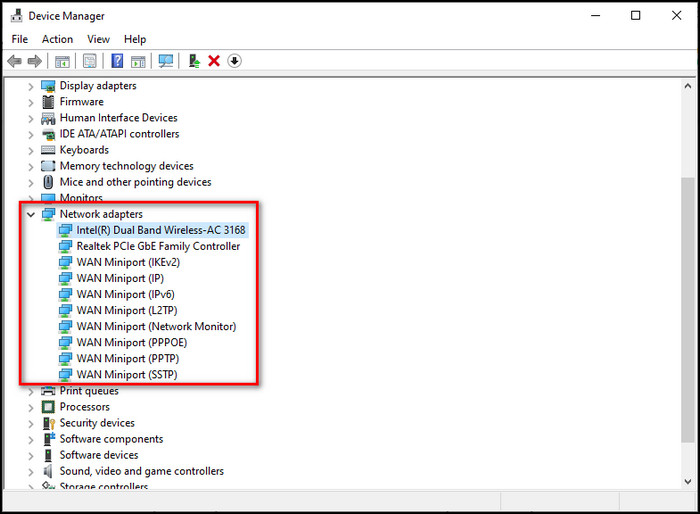Select the Software devices label
Viewport: 700px width, 514px height.
(x=99, y=455)
